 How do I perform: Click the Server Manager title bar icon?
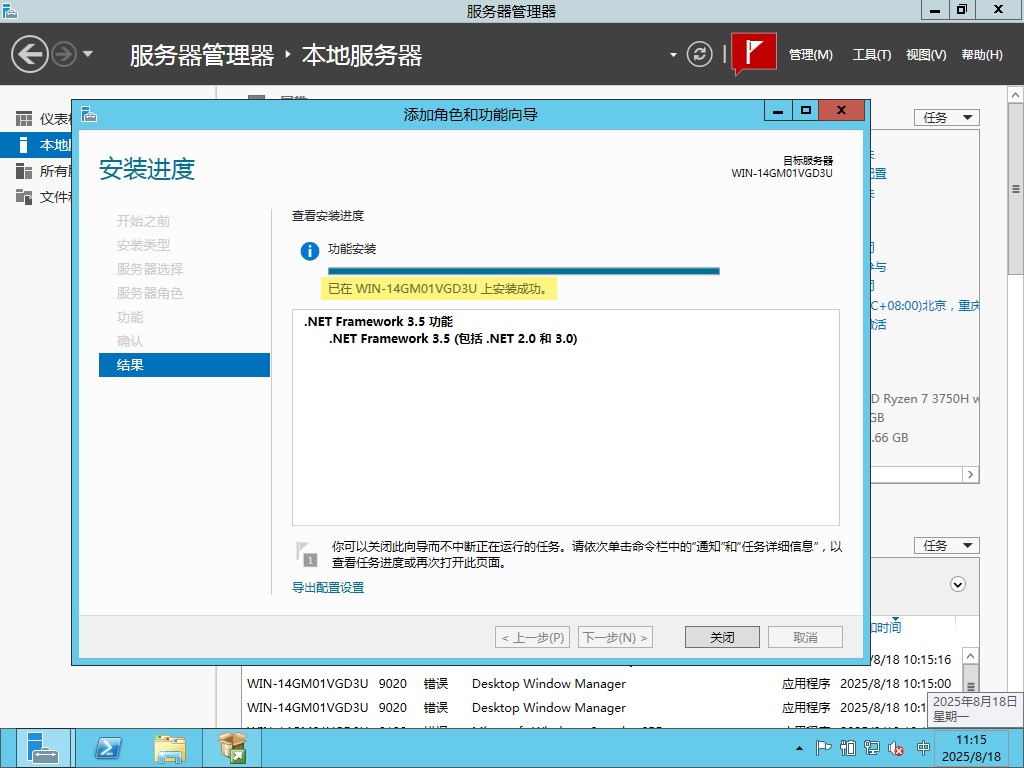(x=10, y=10)
